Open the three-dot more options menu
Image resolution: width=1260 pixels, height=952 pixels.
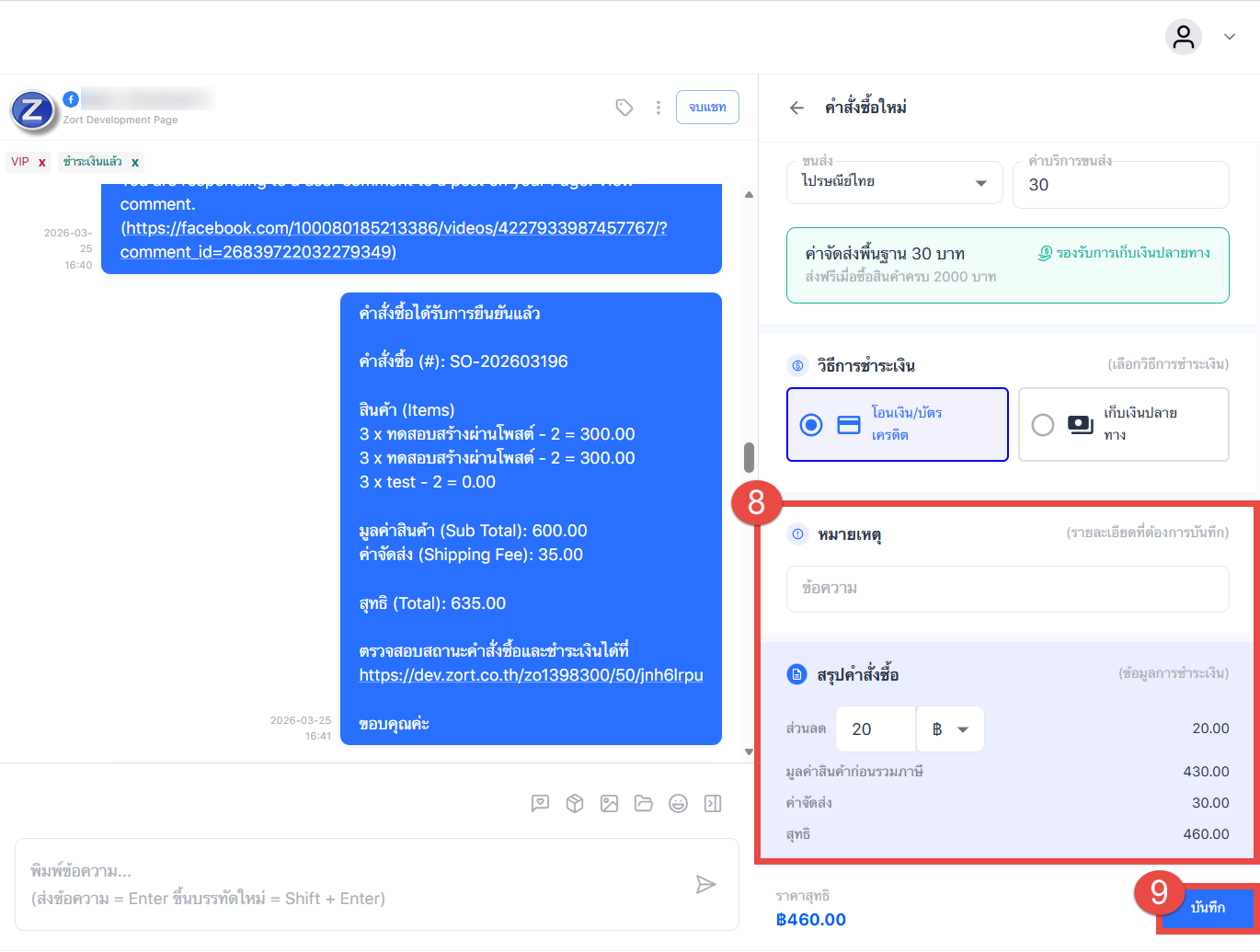click(x=659, y=108)
